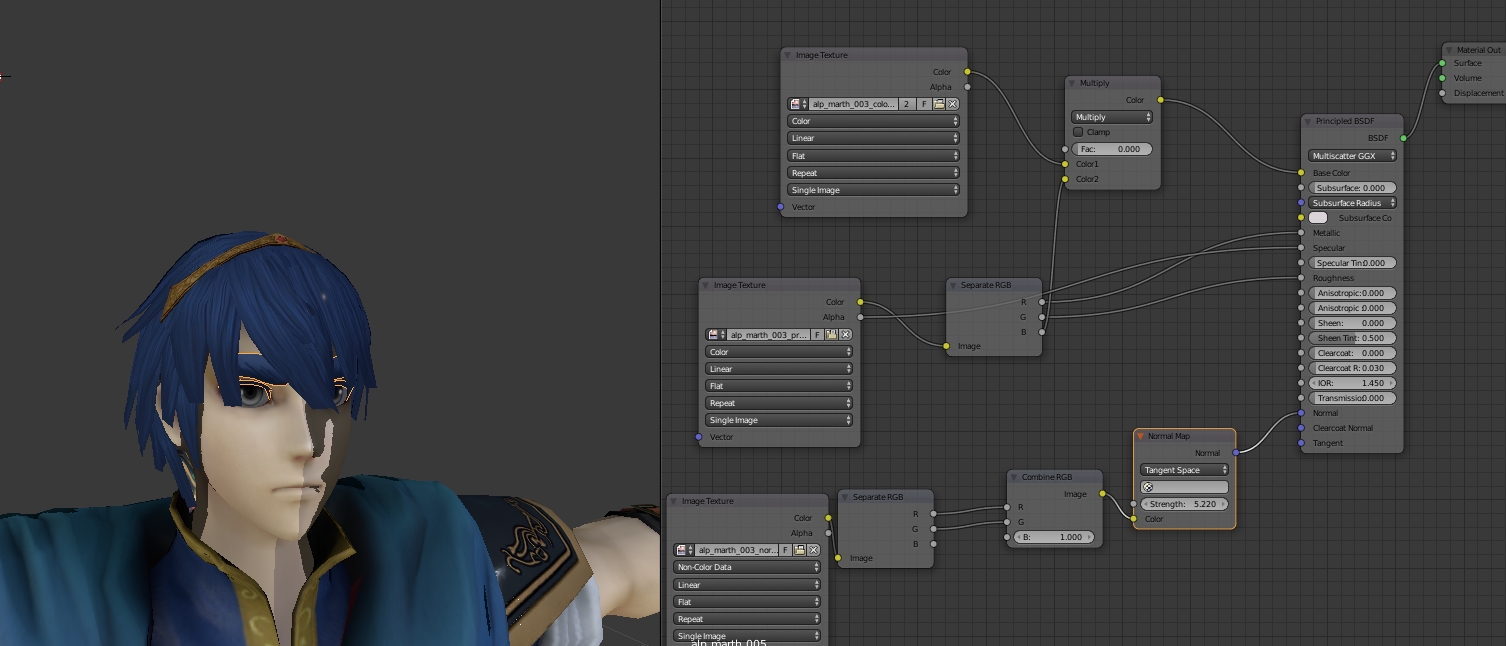Click the B value field in Combine RGB

point(1054,537)
